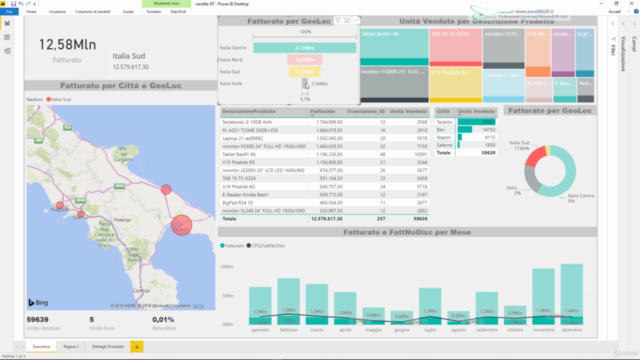Click the Bari bubble on the map
Screen dimensions: 640x360
coord(166,189)
